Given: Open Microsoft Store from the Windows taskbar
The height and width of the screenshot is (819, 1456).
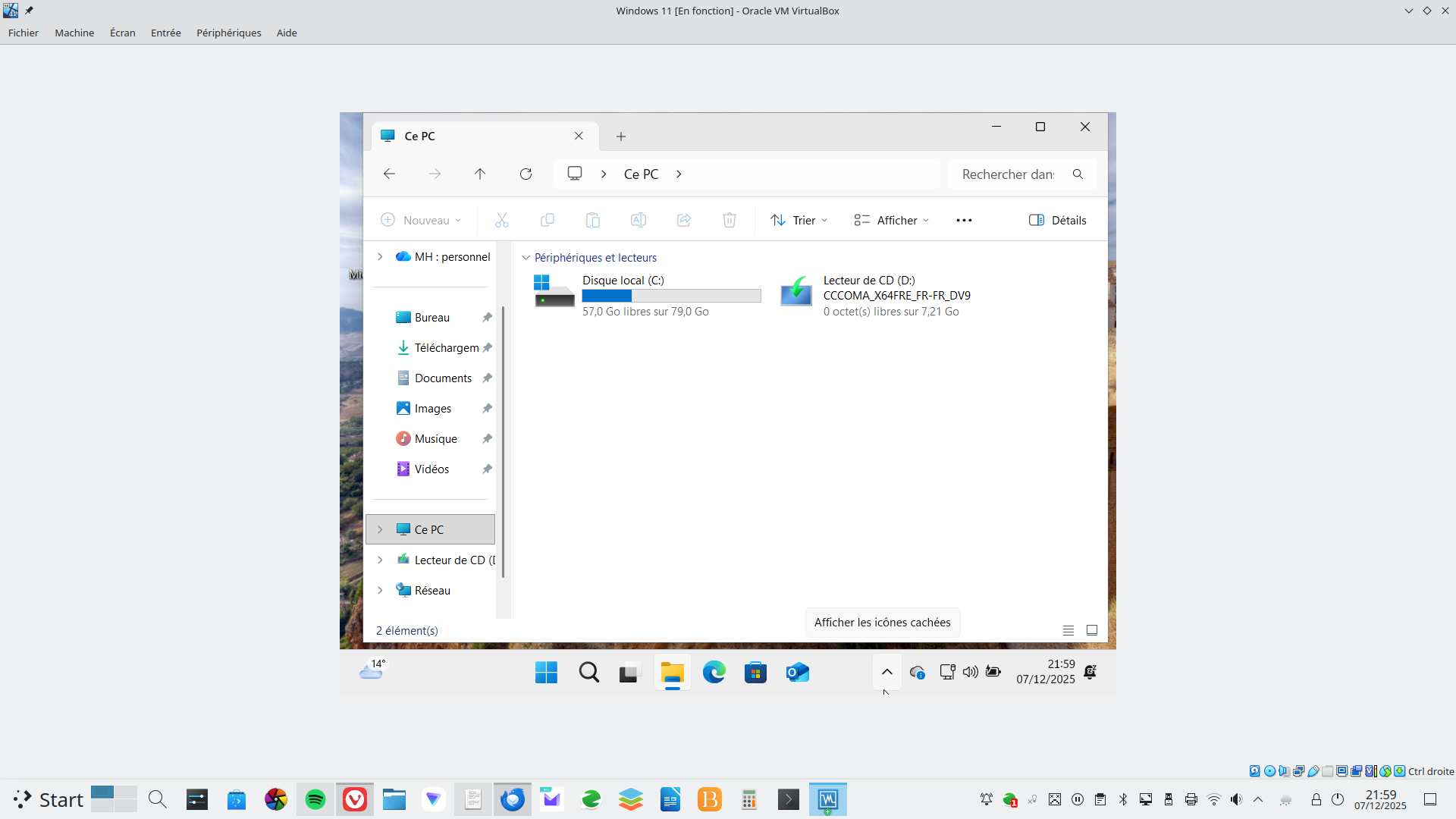Looking at the screenshot, I should (x=755, y=672).
